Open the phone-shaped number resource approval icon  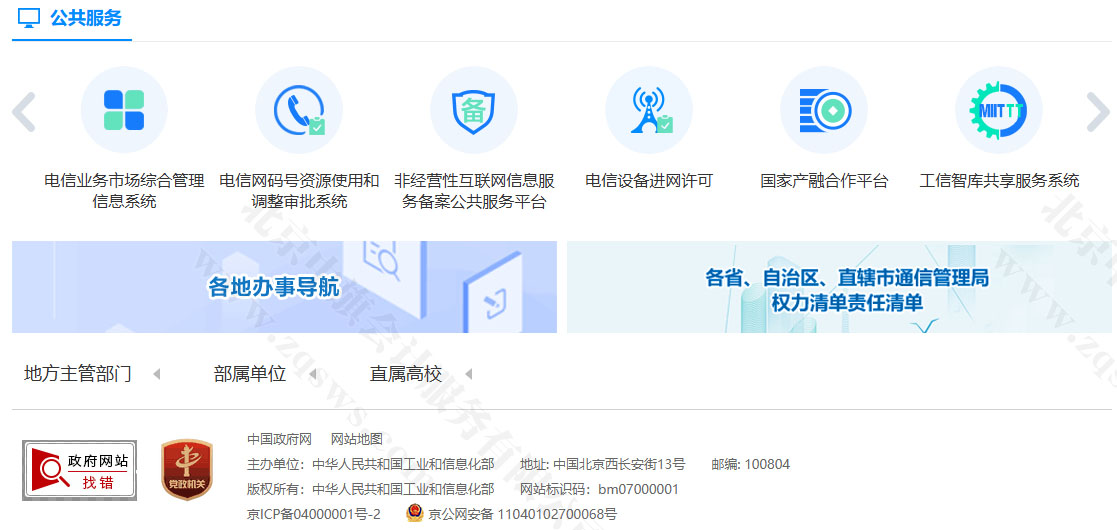click(x=299, y=110)
